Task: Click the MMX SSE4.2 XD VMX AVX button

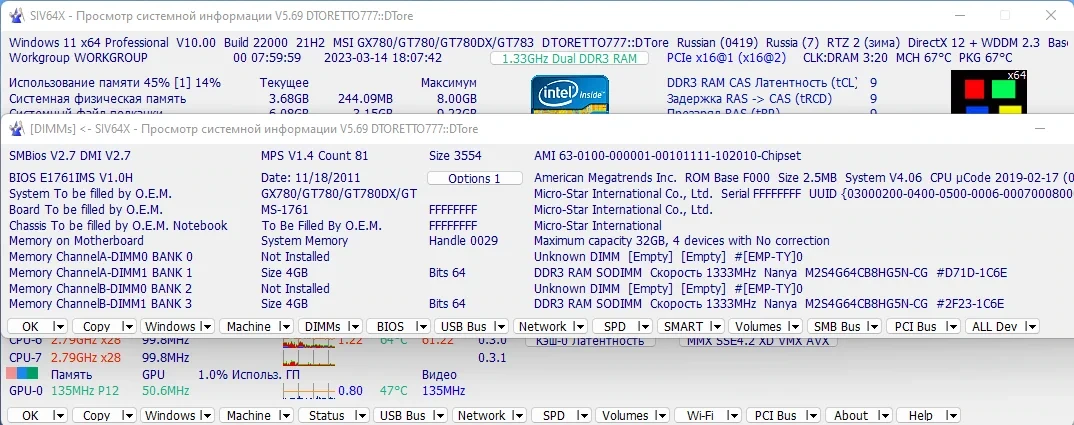Action: pyautogui.click(x=758, y=341)
